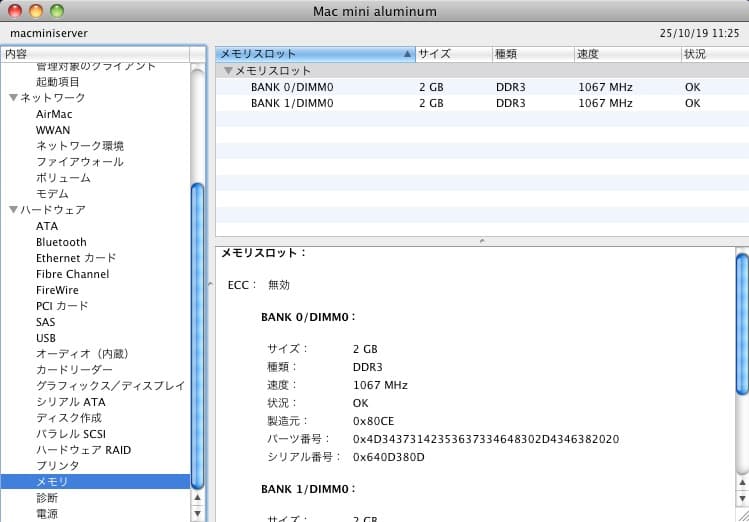Viewport: 749px width, 522px height.
Task: Sort by メモリスロット column header
Action: click(x=315, y=54)
